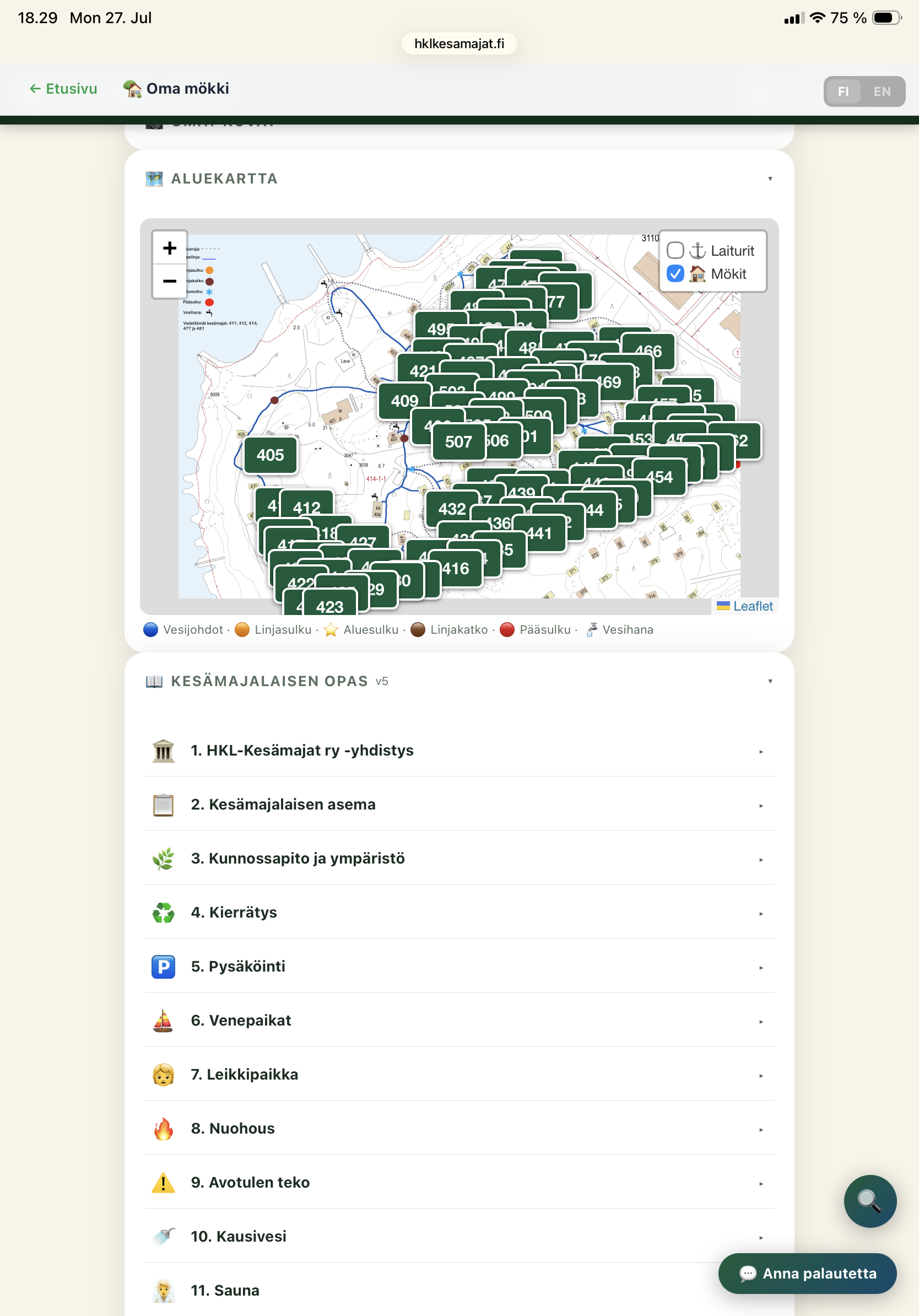Screen dimensions: 919x1316
Task: Click Anna palautetta feedback button
Action: coord(807,1274)
